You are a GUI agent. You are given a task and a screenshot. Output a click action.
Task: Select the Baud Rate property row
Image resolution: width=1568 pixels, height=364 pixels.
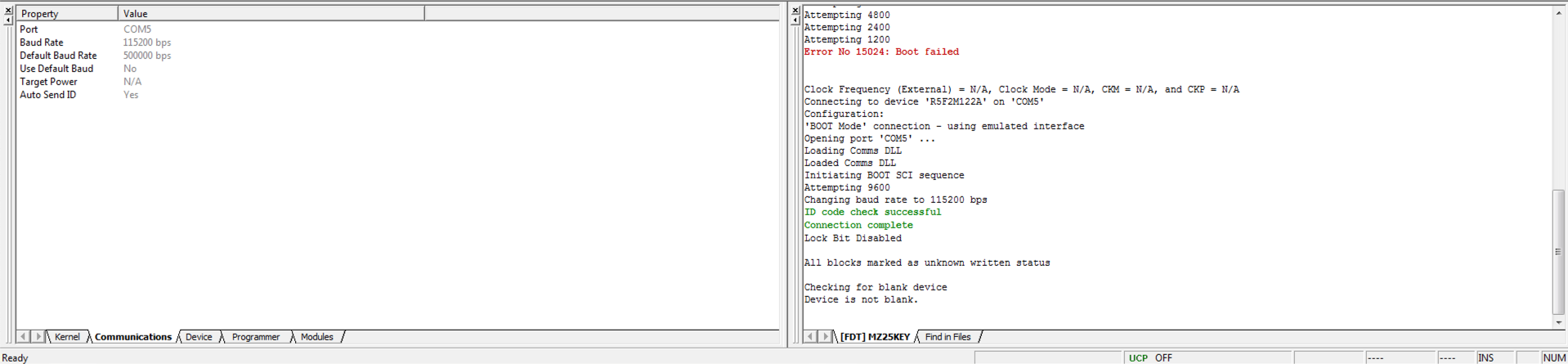pos(396,43)
